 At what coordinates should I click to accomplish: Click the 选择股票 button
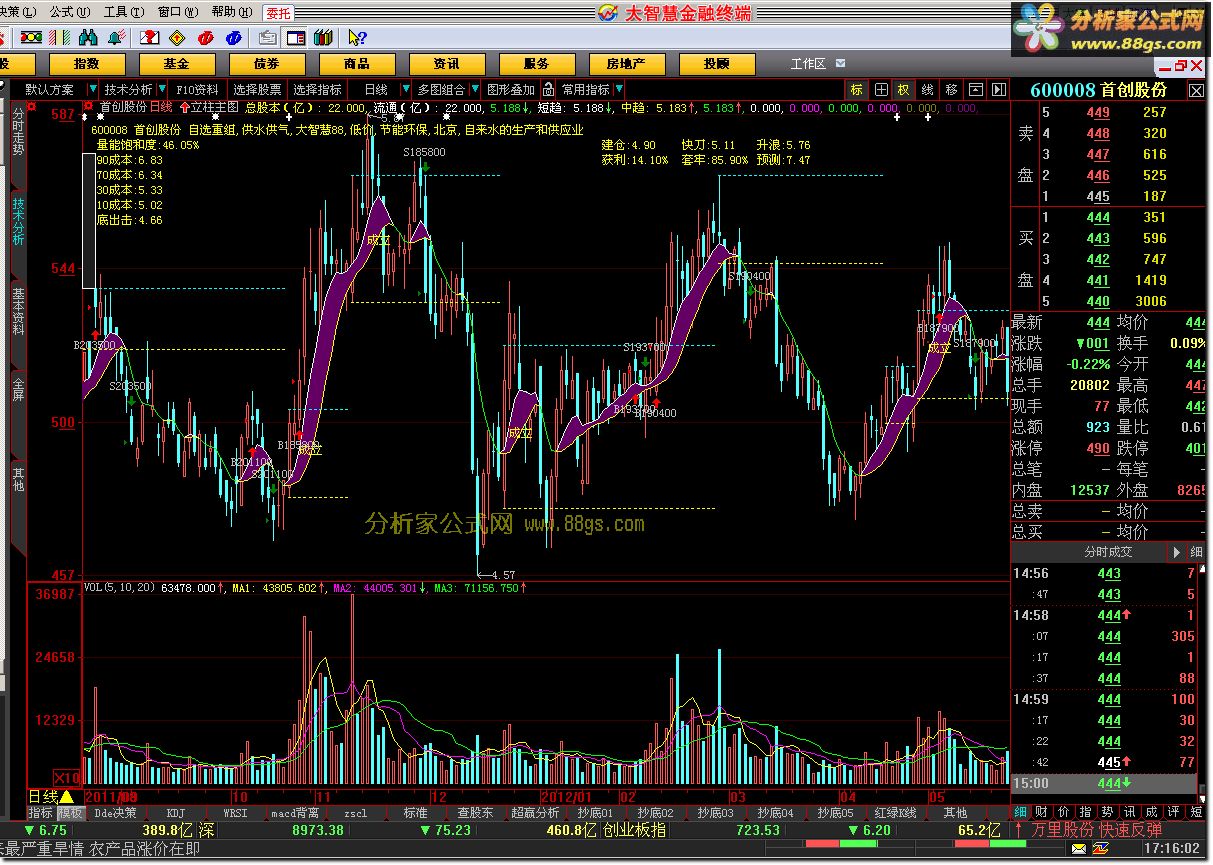[x=258, y=89]
